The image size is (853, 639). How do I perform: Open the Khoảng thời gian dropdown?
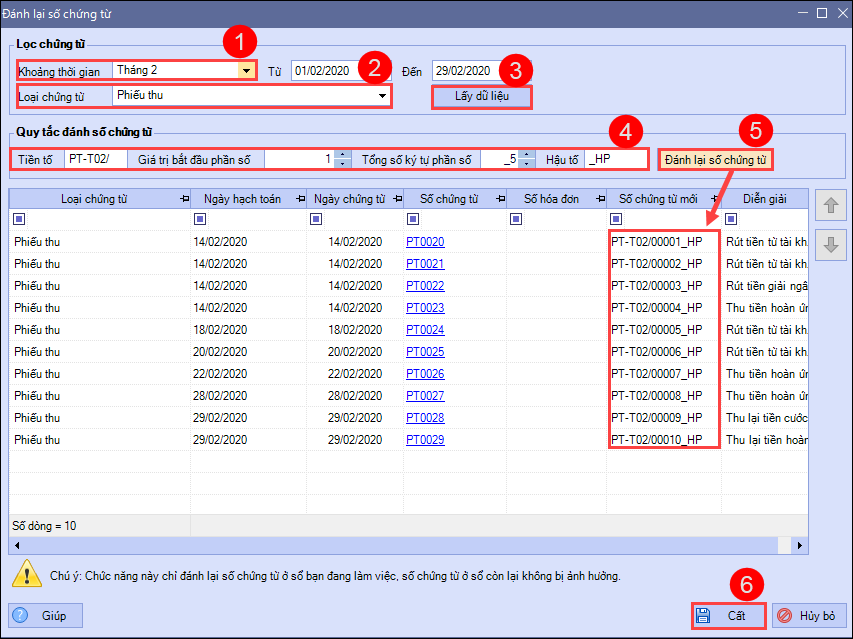coord(246,71)
